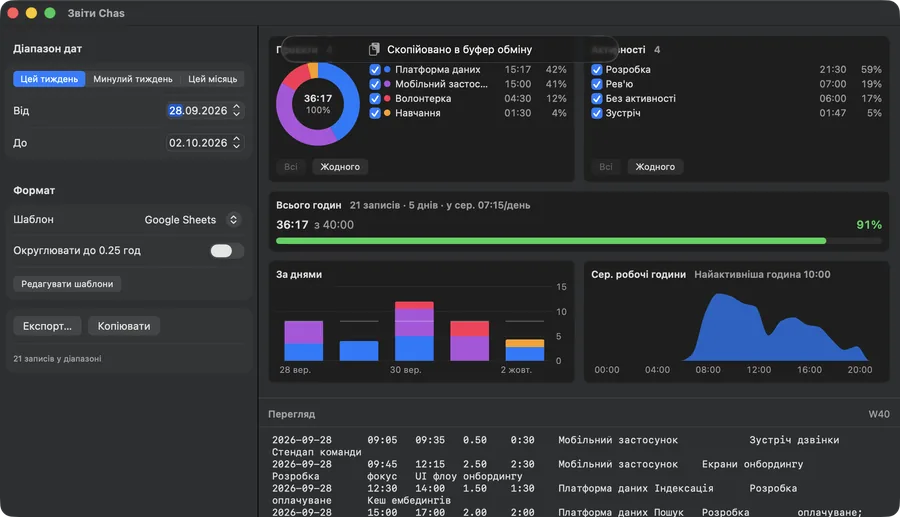
Task: Click the clipboard copy icon in notification
Action: (374, 49)
